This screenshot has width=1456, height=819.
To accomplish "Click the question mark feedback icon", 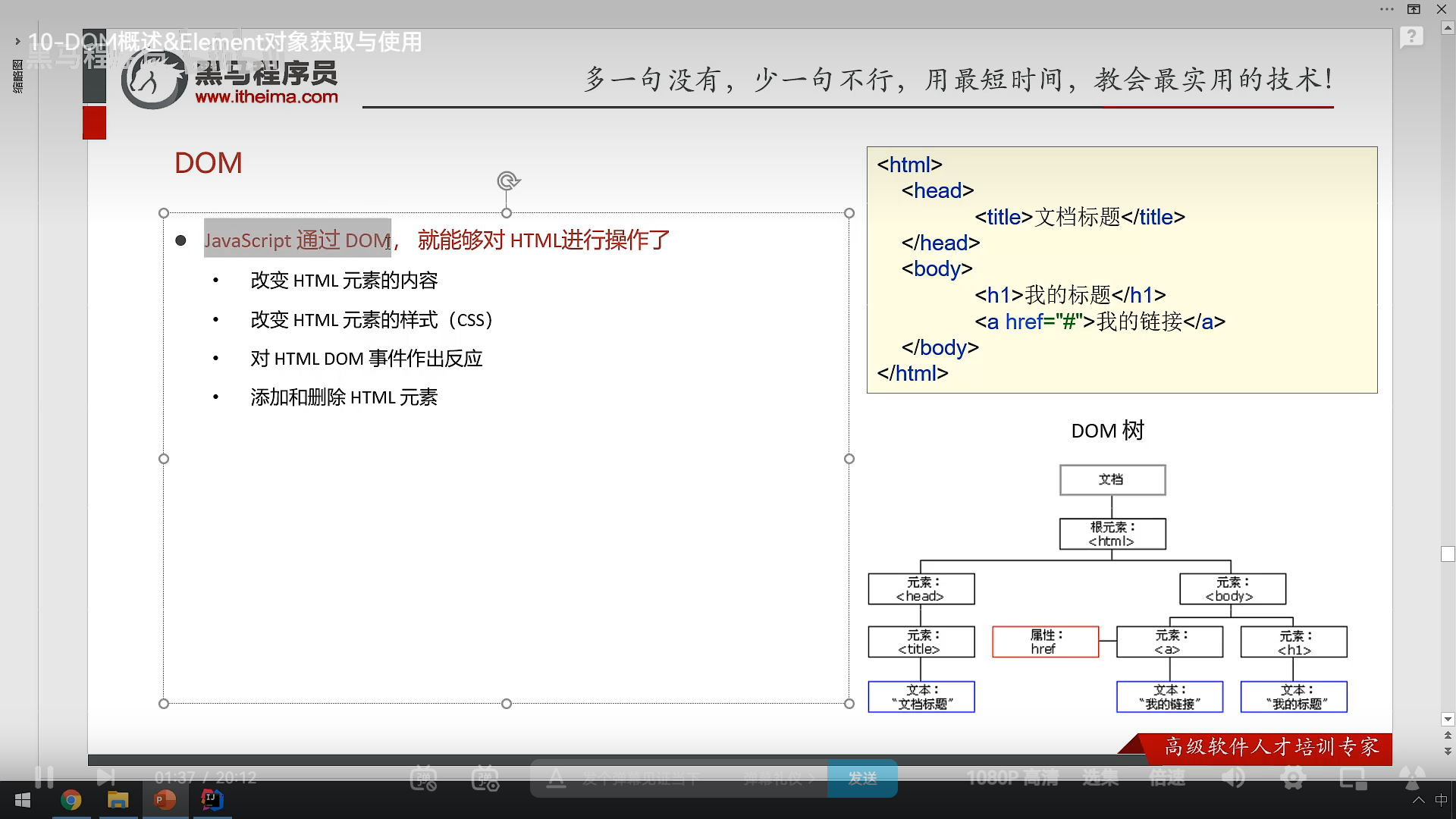I will 1411,36.
